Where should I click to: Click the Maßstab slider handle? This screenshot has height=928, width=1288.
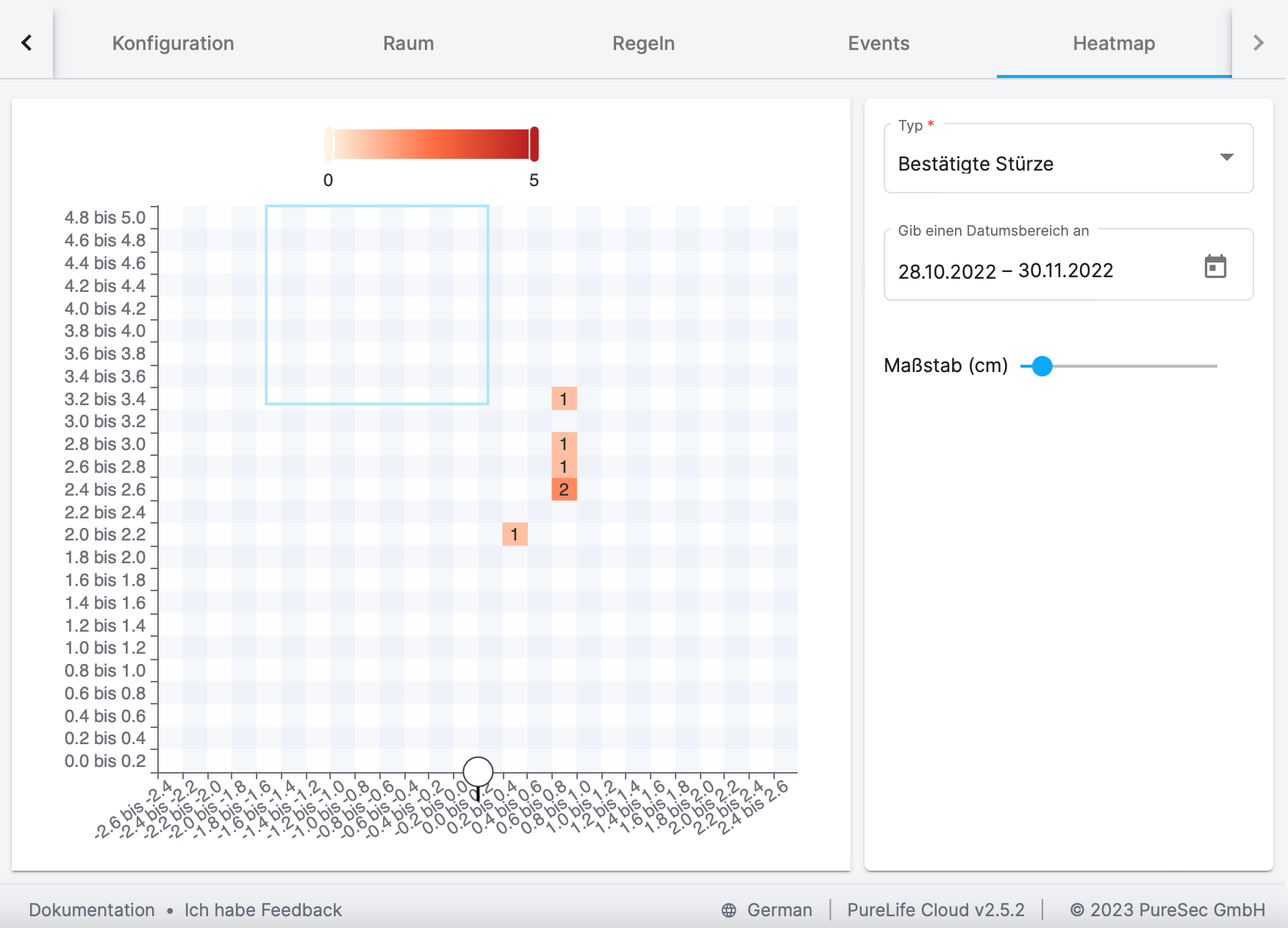coord(1042,366)
